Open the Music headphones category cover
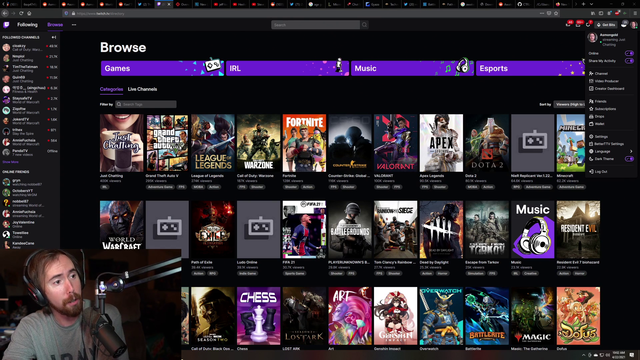The image size is (640, 360). click(x=533, y=229)
